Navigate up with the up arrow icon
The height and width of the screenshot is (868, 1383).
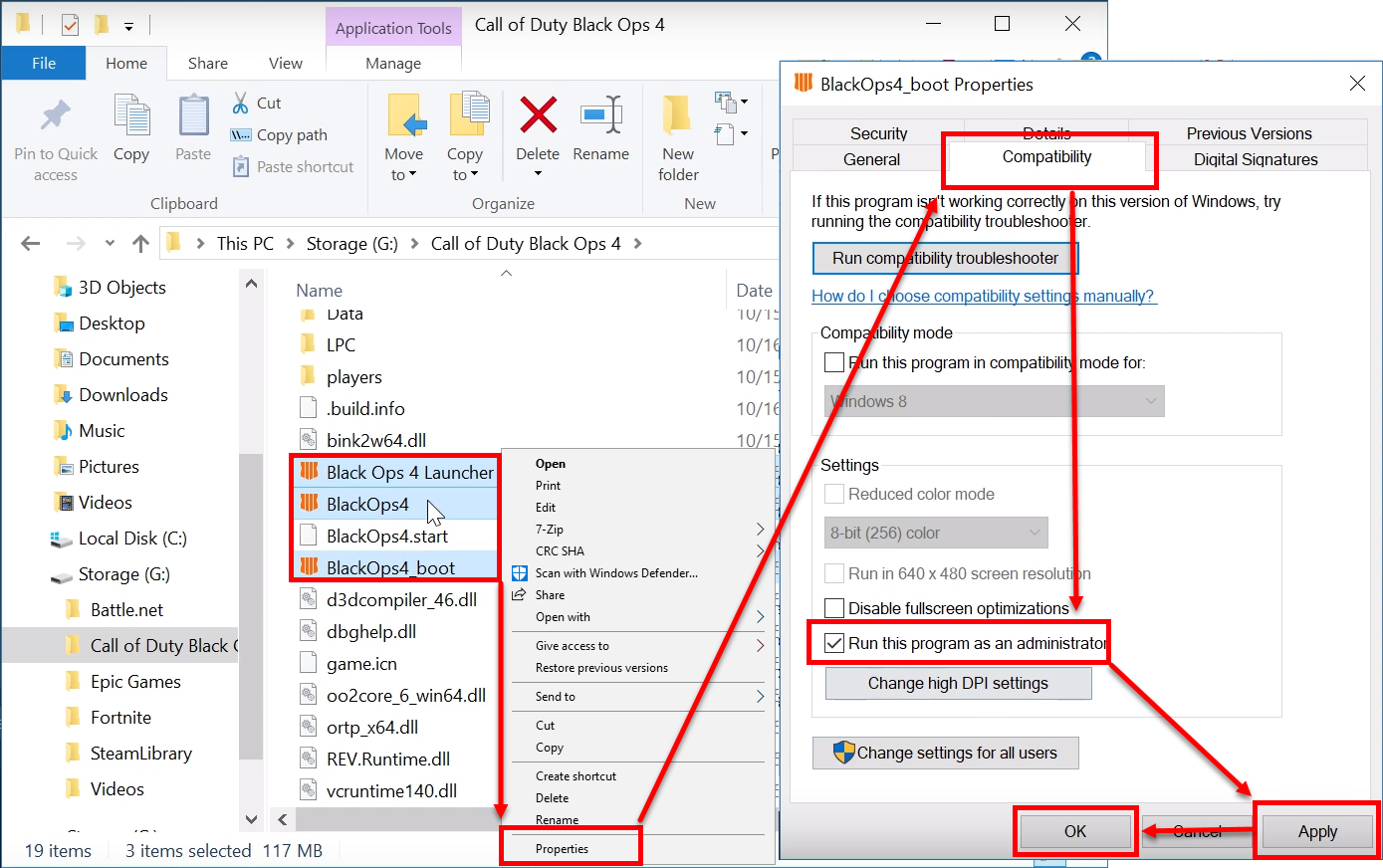click(x=140, y=244)
